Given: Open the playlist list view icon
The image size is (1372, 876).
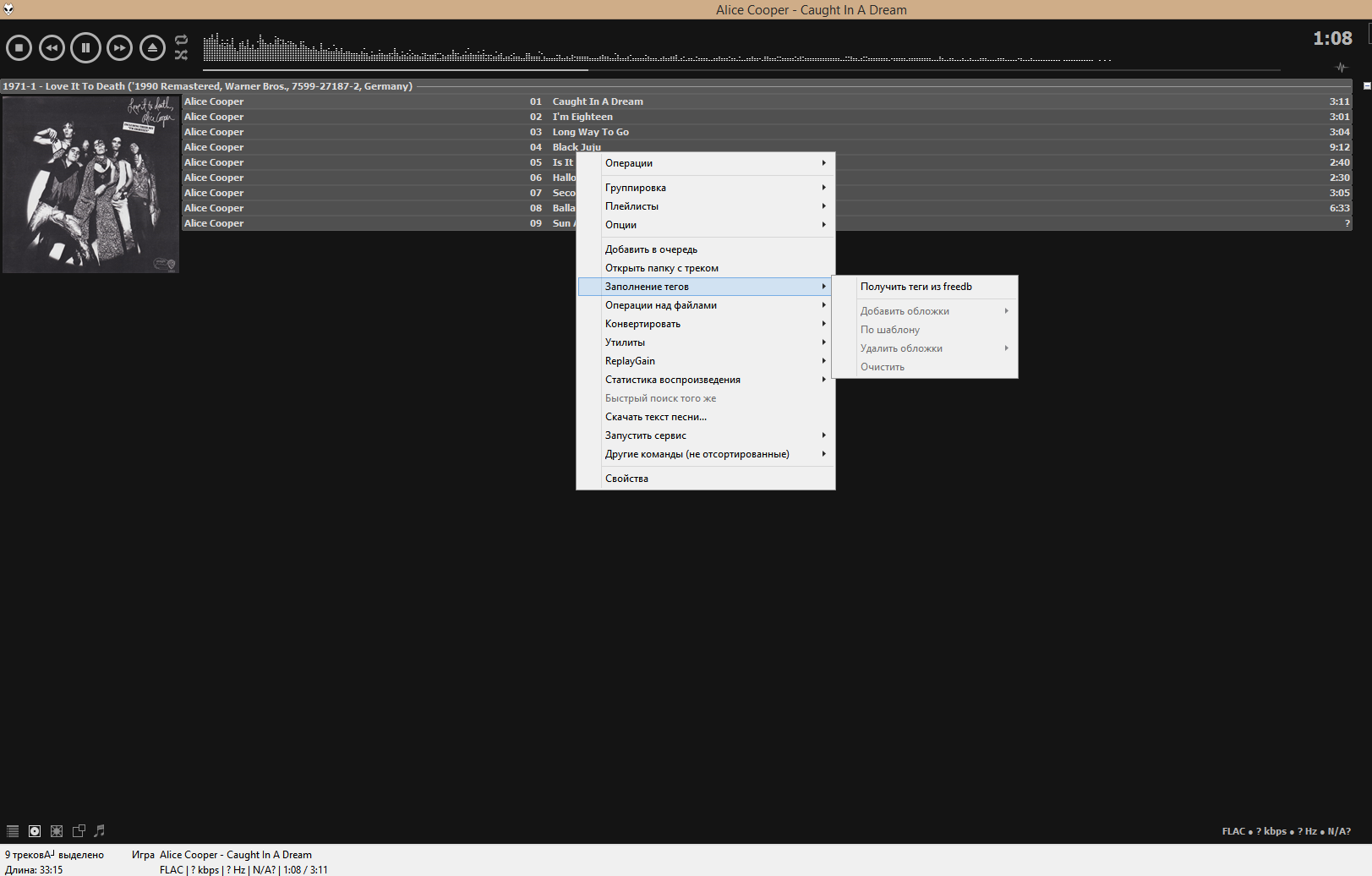Looking at the screenshot, I should point(13,831).
